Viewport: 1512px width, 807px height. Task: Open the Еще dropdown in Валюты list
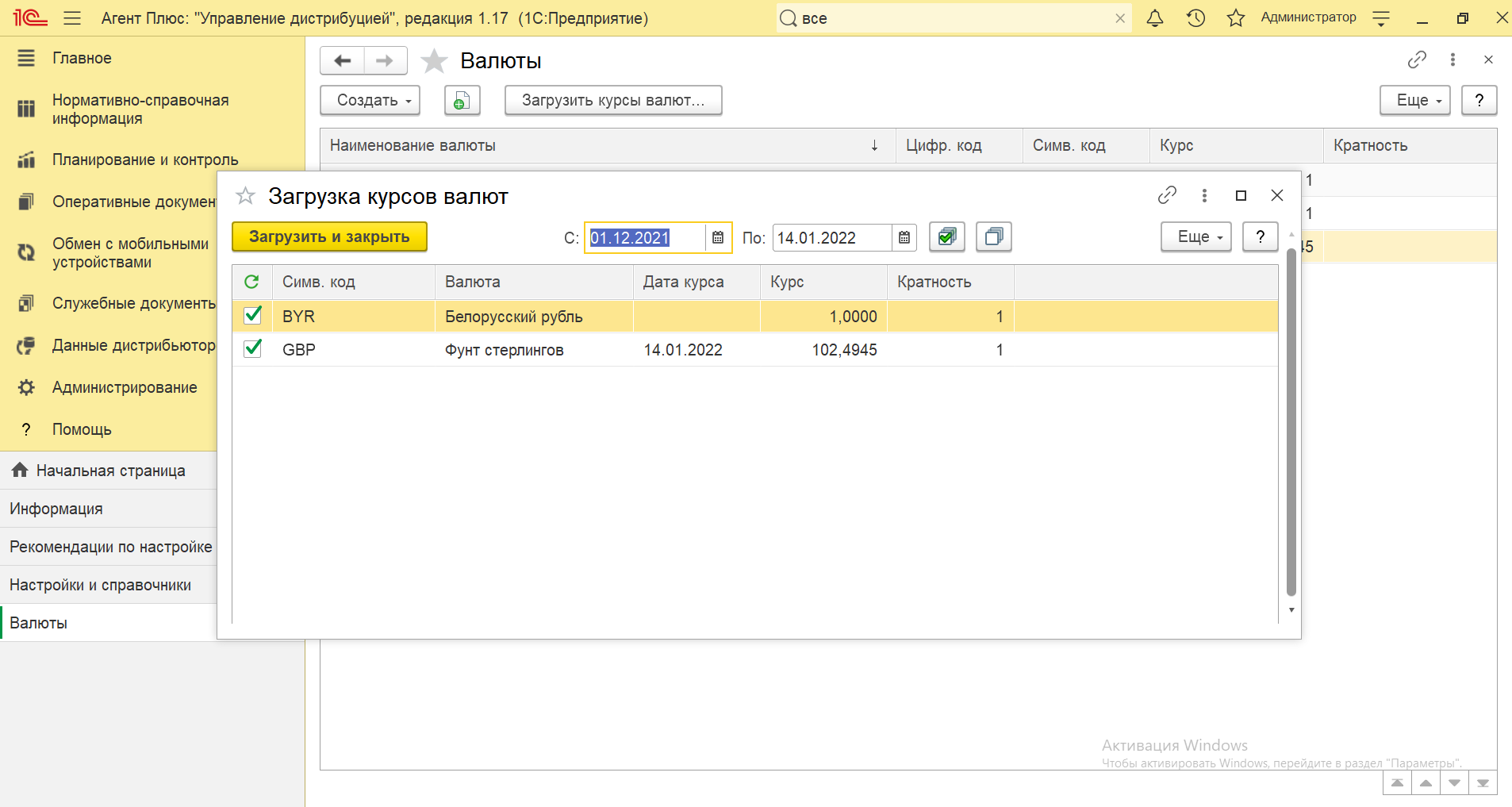[1414, 101]
